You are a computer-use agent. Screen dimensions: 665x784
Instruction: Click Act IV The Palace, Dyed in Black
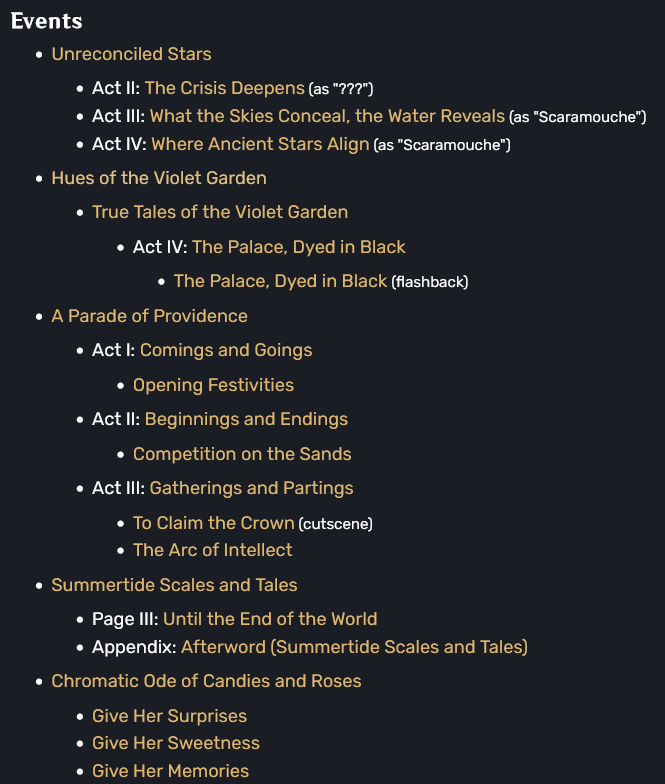298,247
